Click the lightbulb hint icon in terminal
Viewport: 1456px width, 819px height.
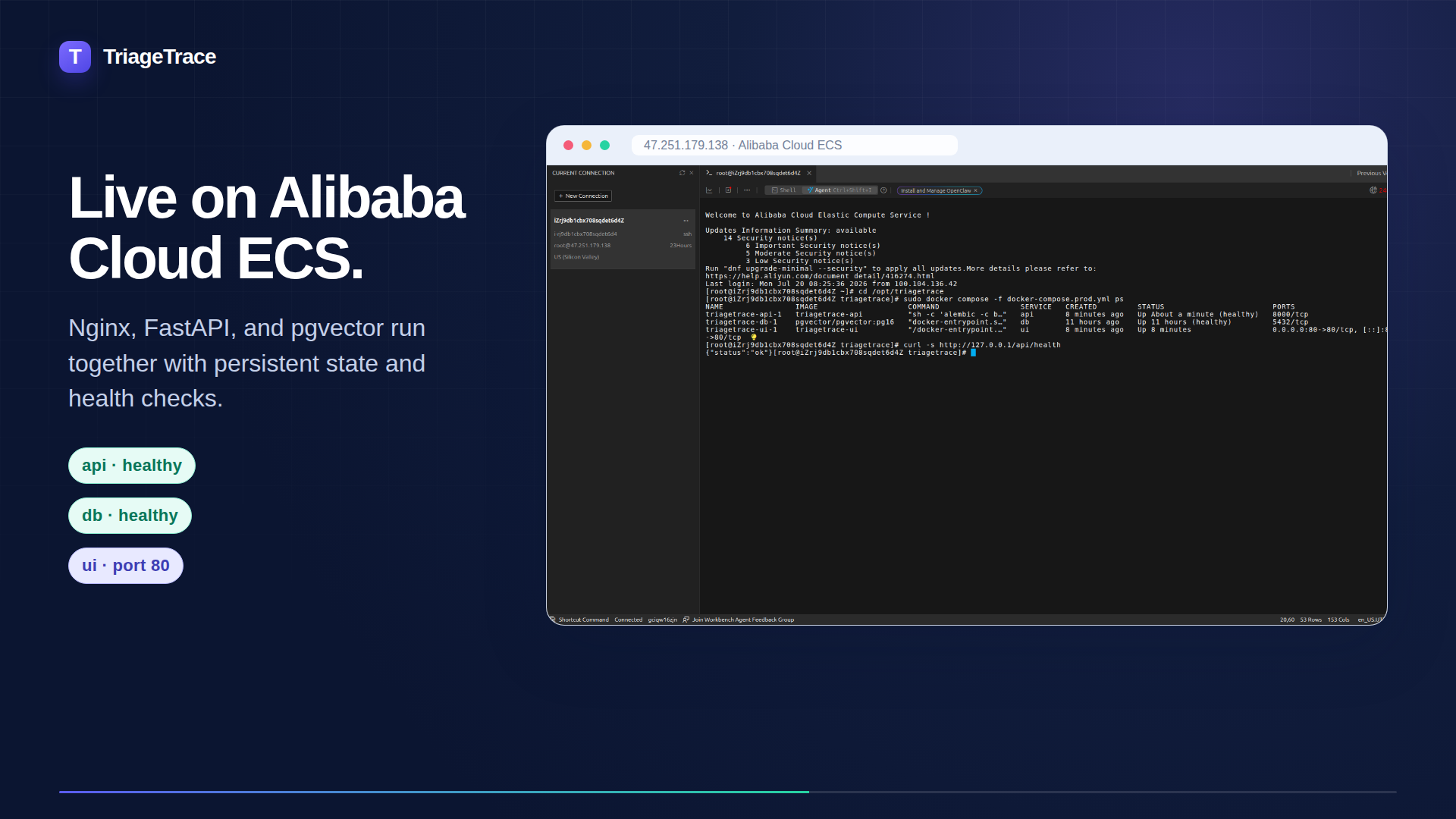(x=754, y=337)
